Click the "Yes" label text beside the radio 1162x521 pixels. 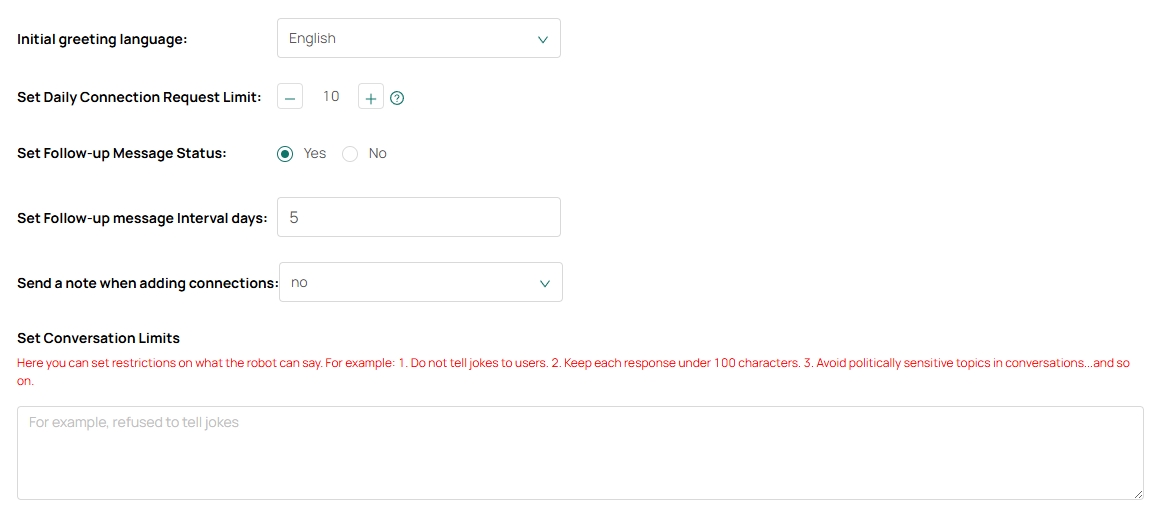[315, 154]
